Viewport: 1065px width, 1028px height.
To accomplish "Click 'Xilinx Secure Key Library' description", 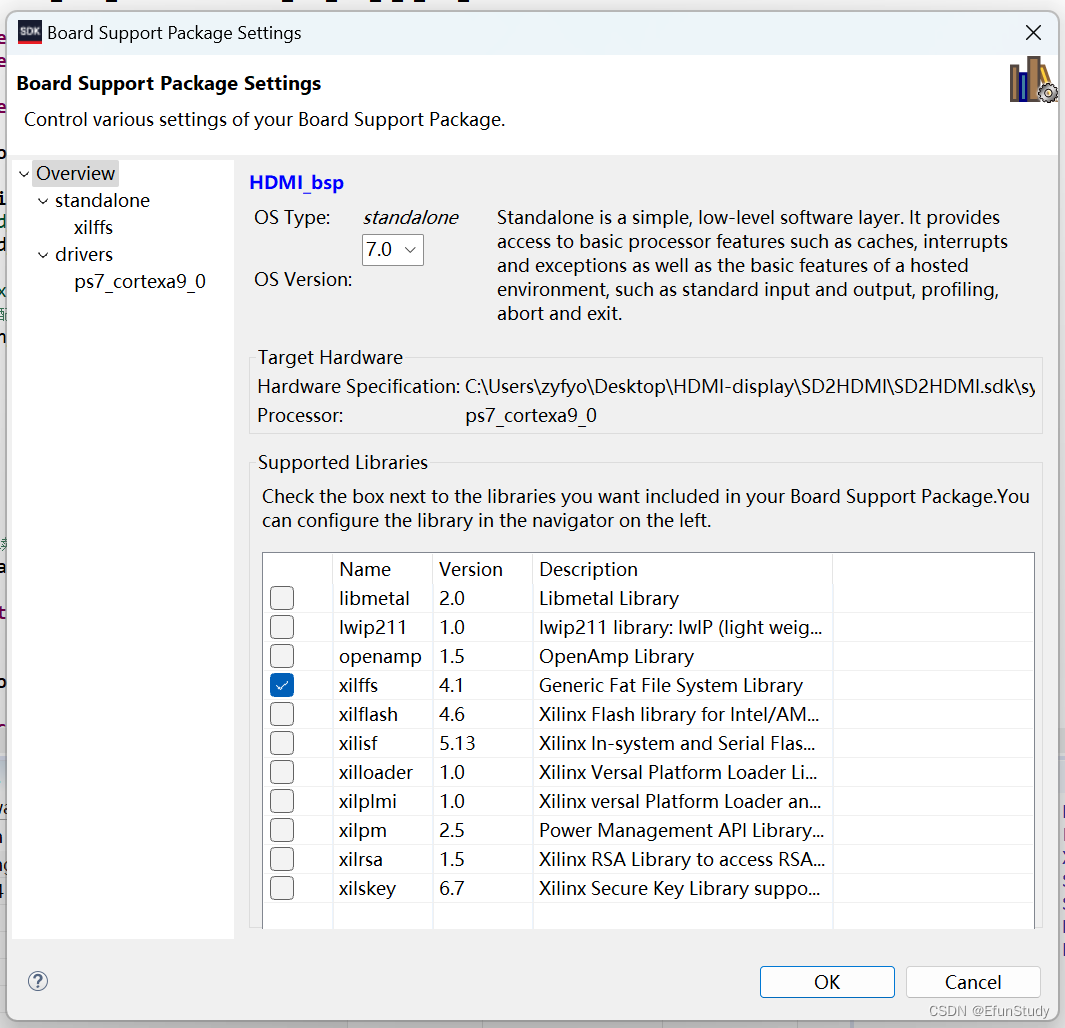I will (679, 888).
